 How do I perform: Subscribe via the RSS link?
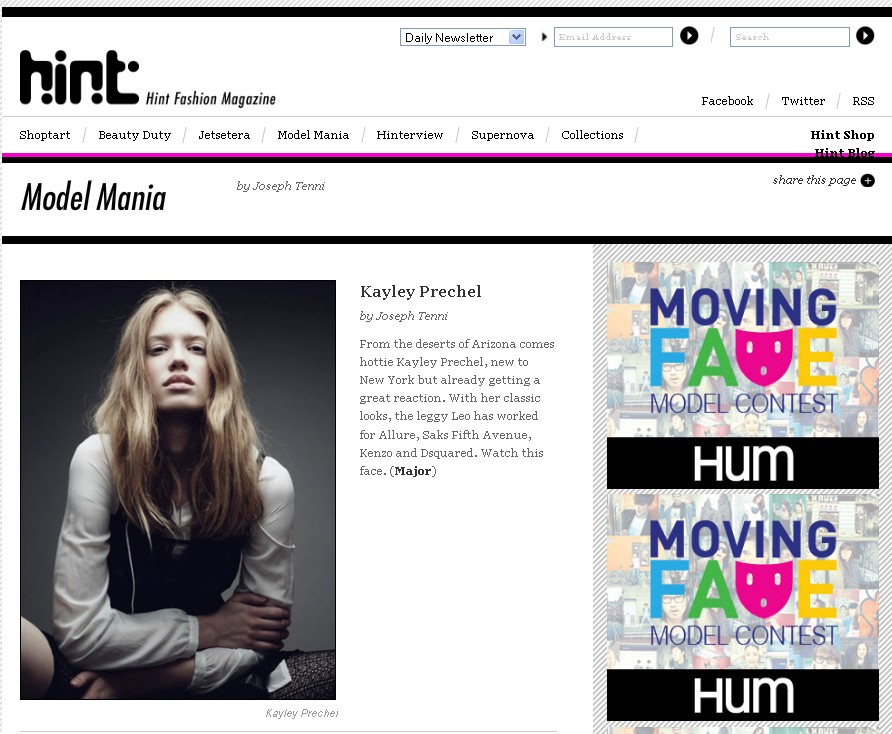[863, 101]
